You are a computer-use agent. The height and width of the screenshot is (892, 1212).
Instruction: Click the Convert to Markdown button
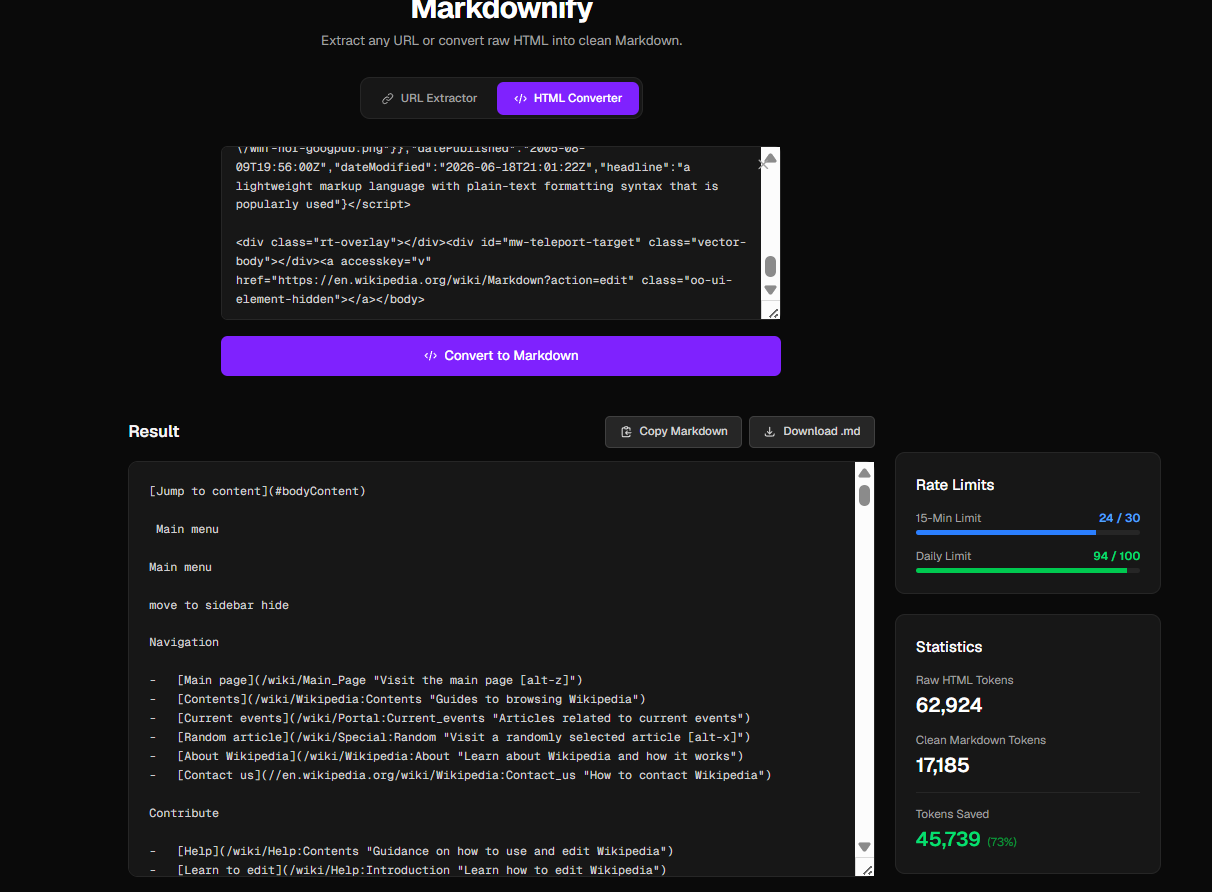pos(501,356)
